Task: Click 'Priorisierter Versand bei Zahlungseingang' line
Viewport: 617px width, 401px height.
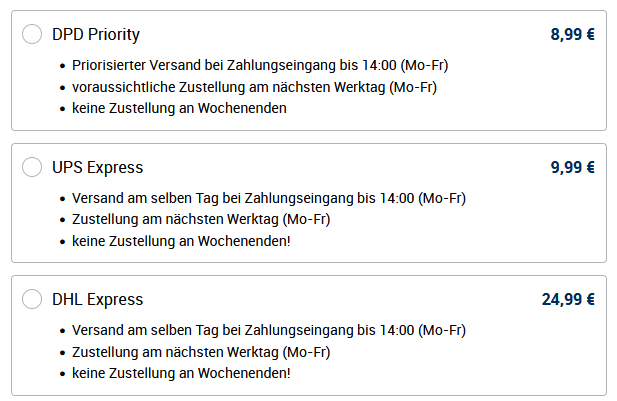Action: [260, 66]
